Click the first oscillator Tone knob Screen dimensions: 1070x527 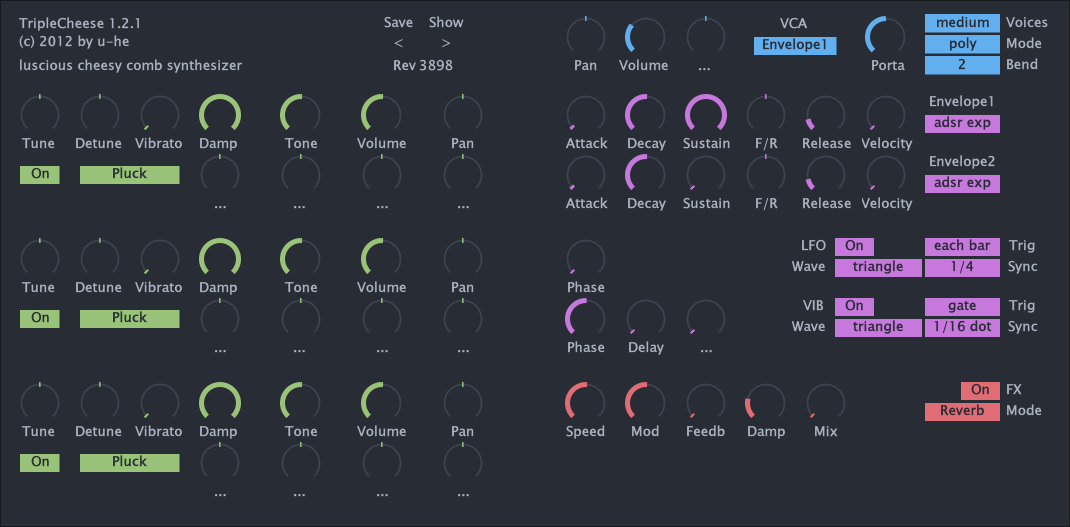[x=300, y=113]
